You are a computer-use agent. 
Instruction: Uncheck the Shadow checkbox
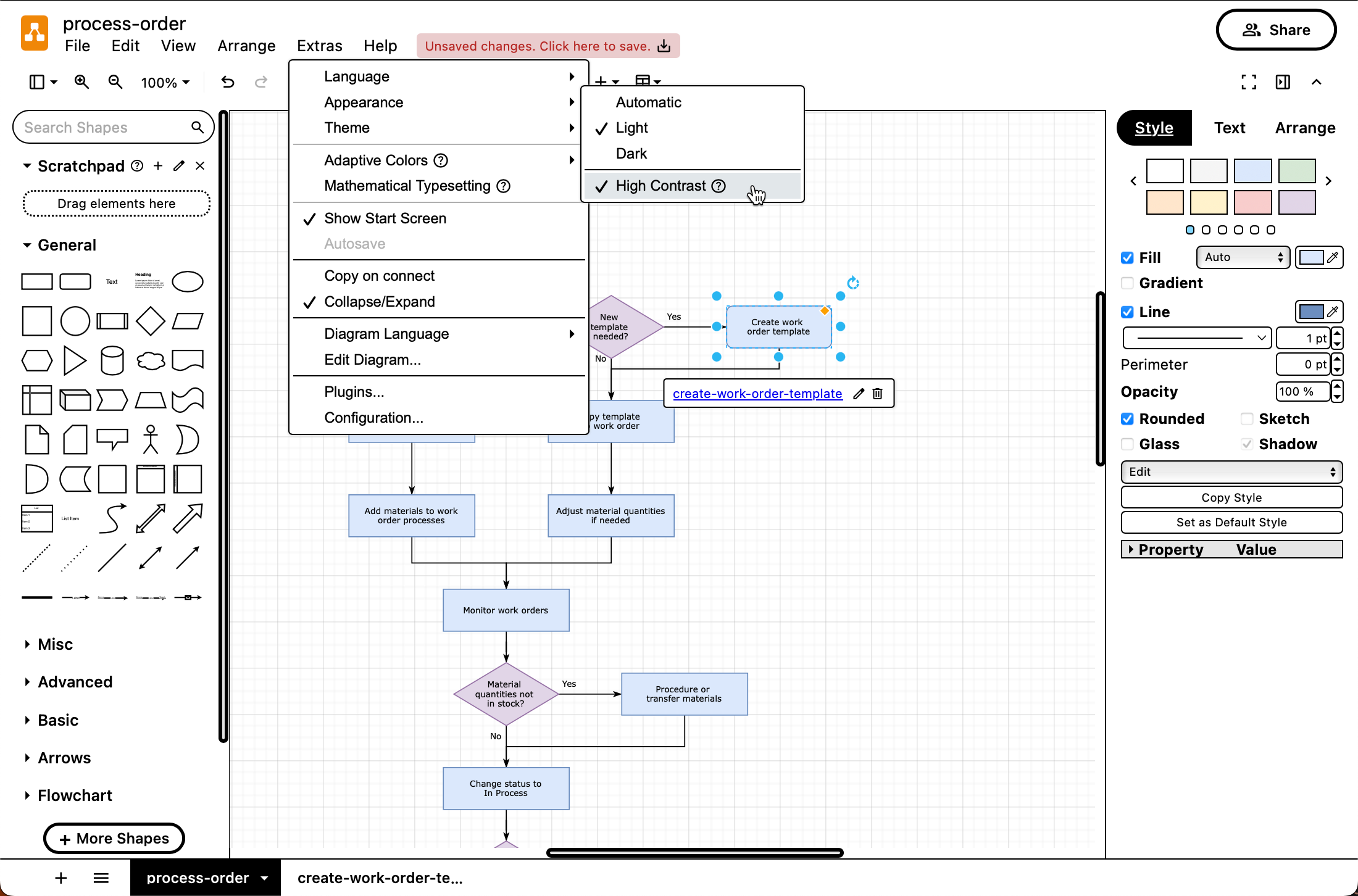[x=1247, y=444]
